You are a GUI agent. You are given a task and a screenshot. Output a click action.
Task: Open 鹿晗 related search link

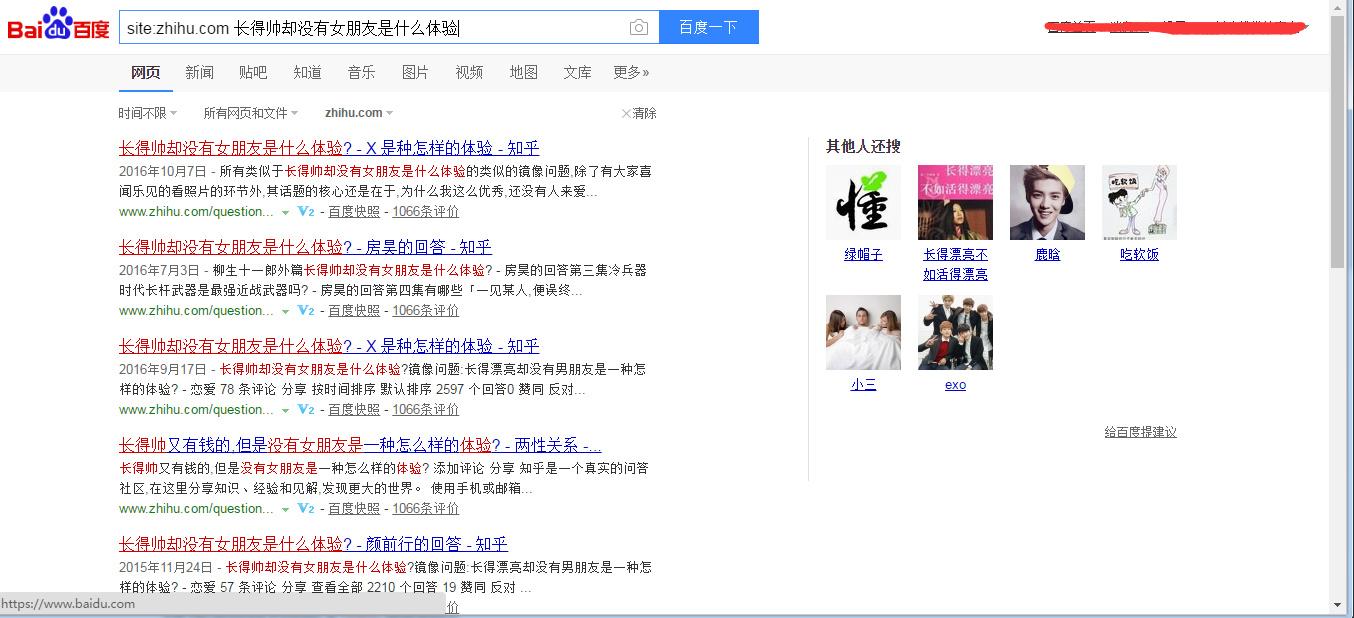pyautogui.click(x=1047, y=255)
